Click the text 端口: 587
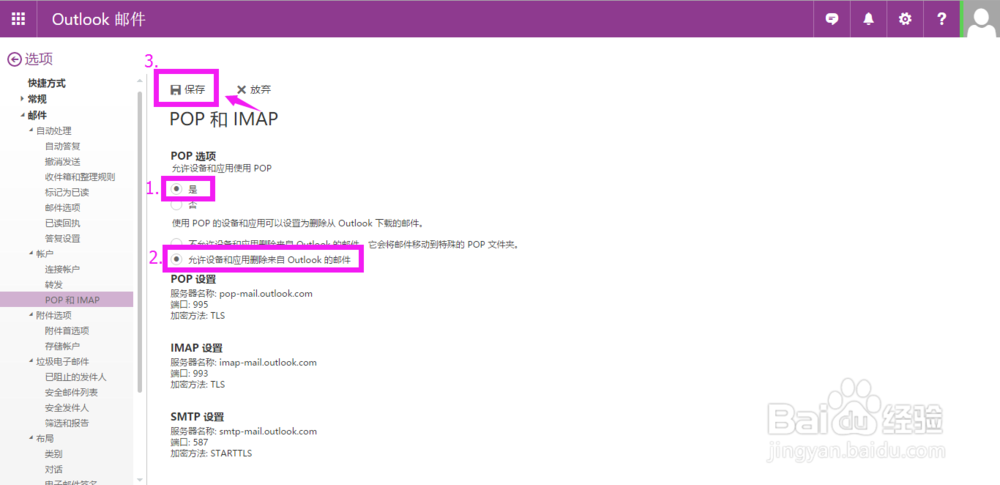This screenshot has height=485, width=1000. click(189, 442)
